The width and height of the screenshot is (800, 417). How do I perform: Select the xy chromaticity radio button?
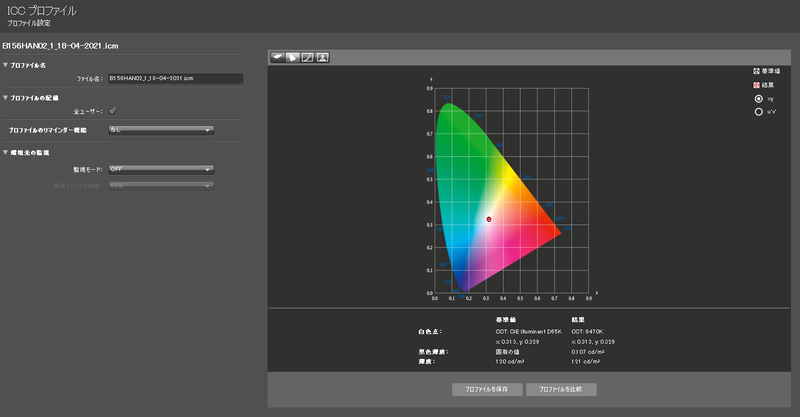(759, 99)
